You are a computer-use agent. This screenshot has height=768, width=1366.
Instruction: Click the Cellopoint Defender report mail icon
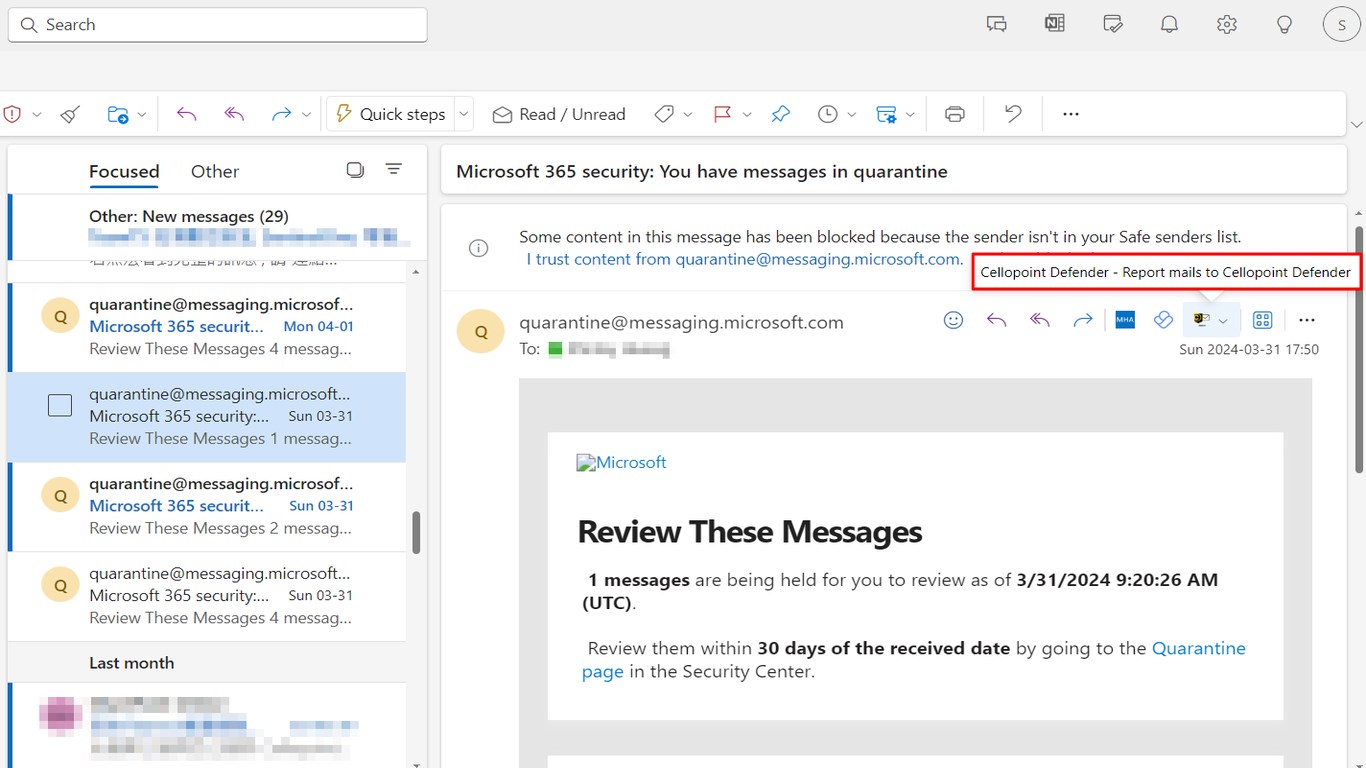coord(1201,320)
